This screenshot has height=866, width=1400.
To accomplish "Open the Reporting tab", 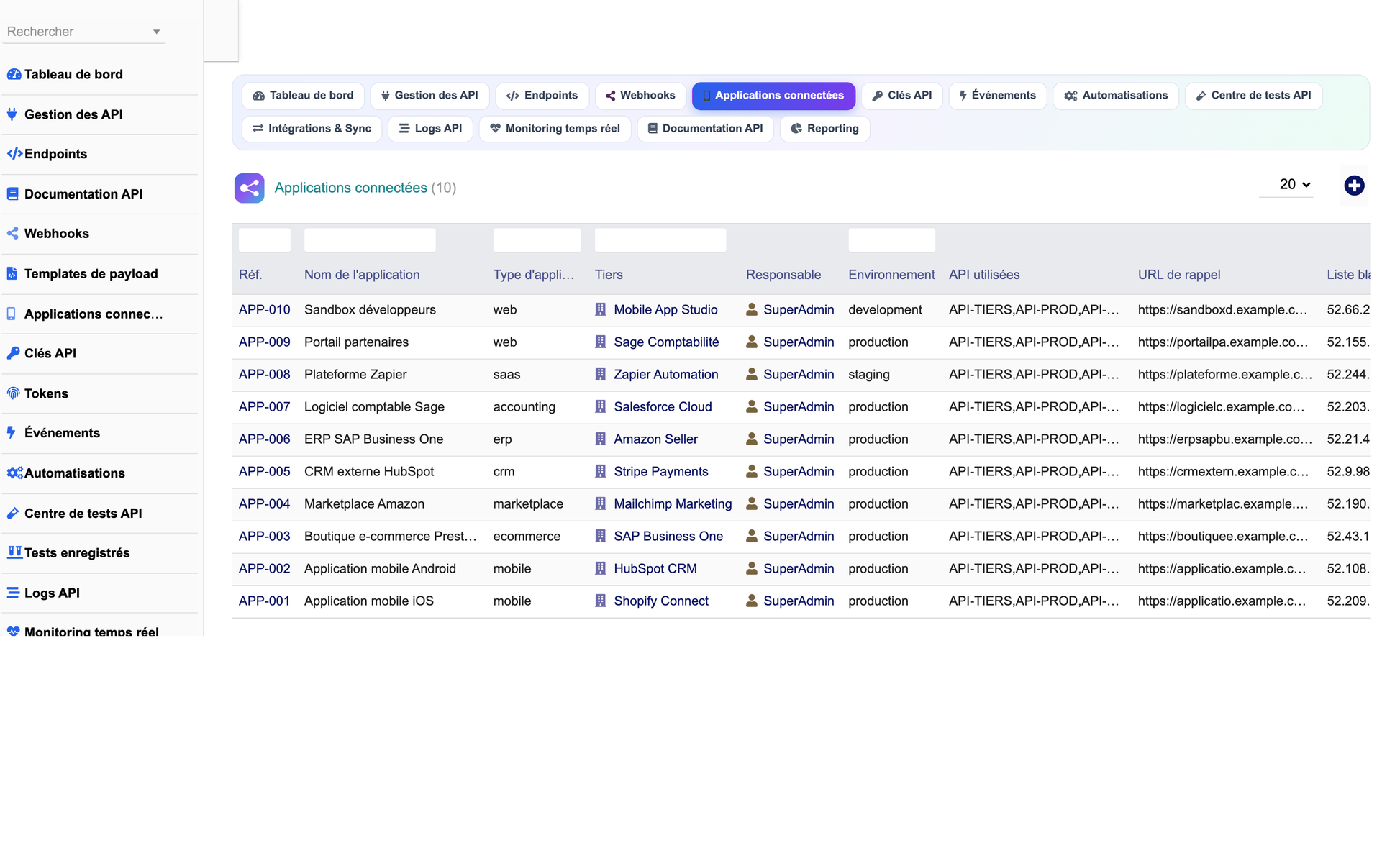I will (824, 129).
